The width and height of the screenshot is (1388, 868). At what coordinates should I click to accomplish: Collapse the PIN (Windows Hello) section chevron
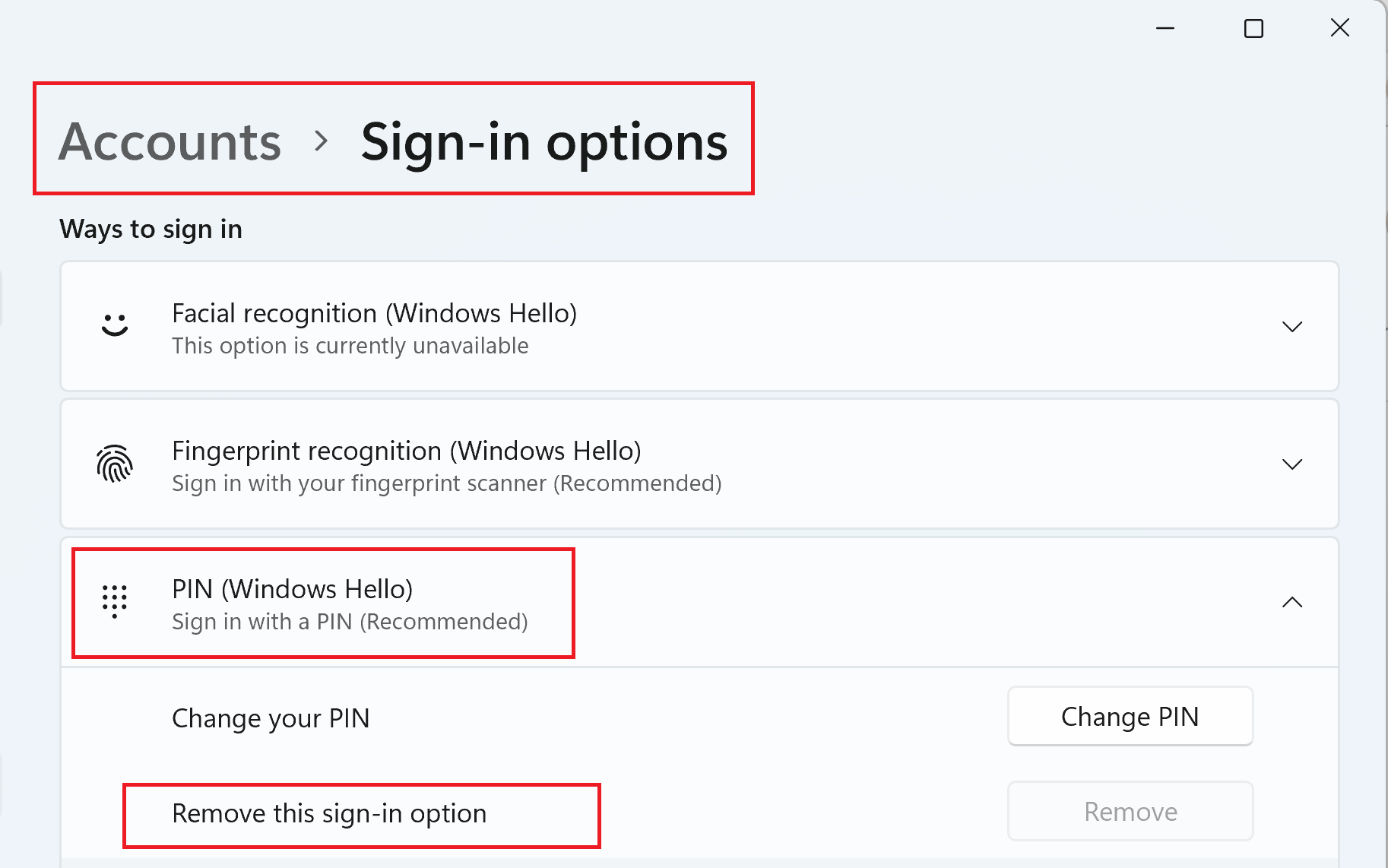[1292, 602]
